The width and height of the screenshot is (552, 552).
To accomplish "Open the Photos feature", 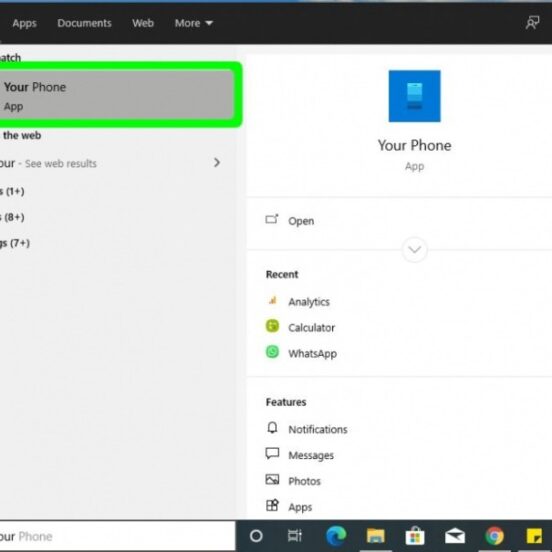I will (304, 481).
